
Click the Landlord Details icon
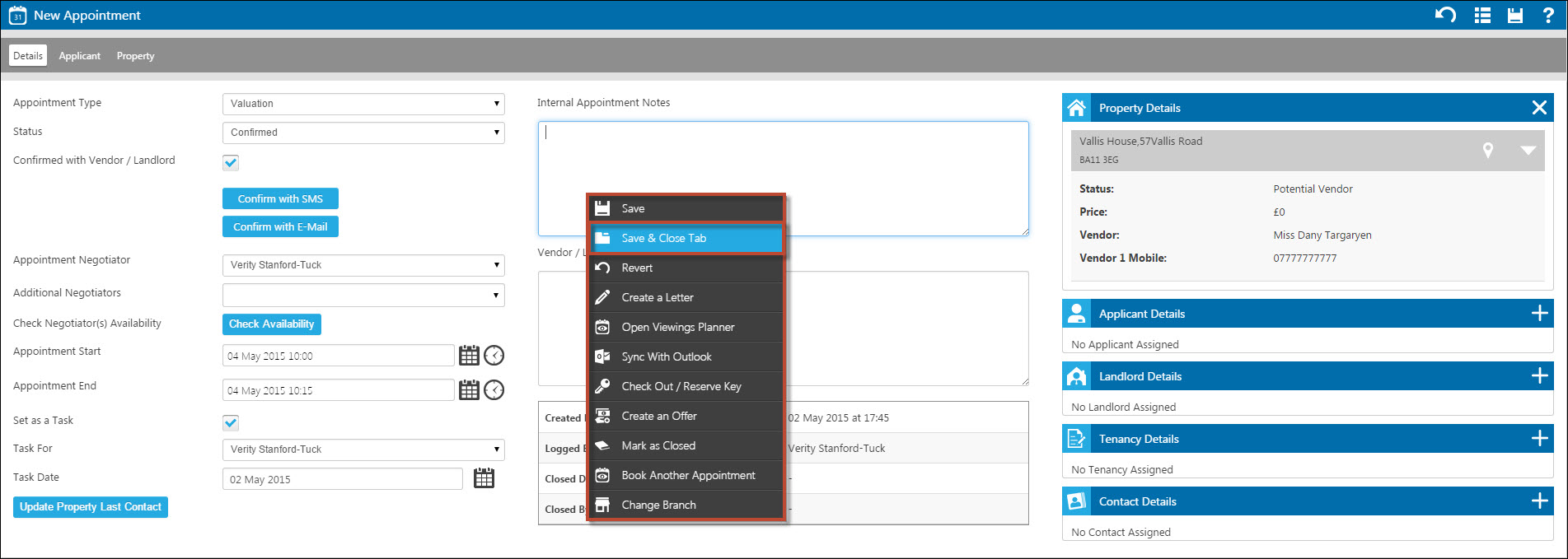point(1076,376)
